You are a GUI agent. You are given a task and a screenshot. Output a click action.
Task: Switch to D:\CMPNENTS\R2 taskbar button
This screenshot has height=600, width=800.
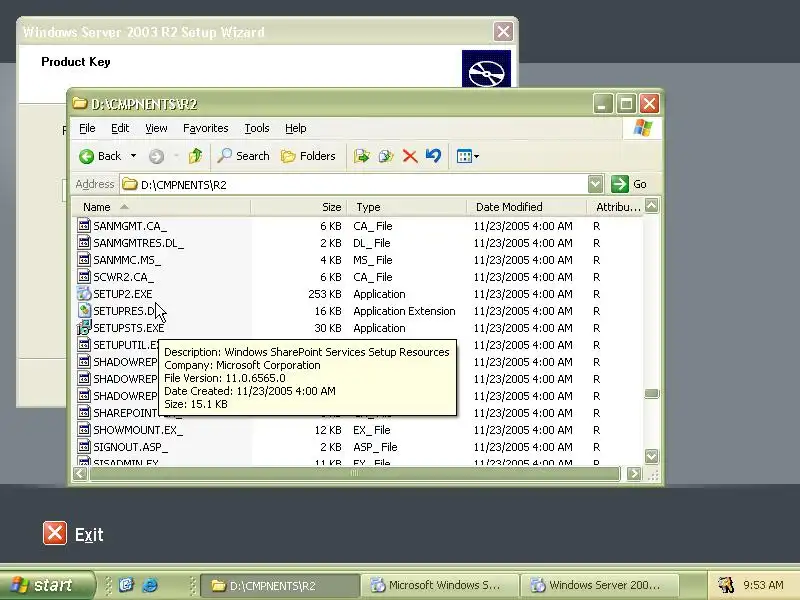[x=280, y=585]
